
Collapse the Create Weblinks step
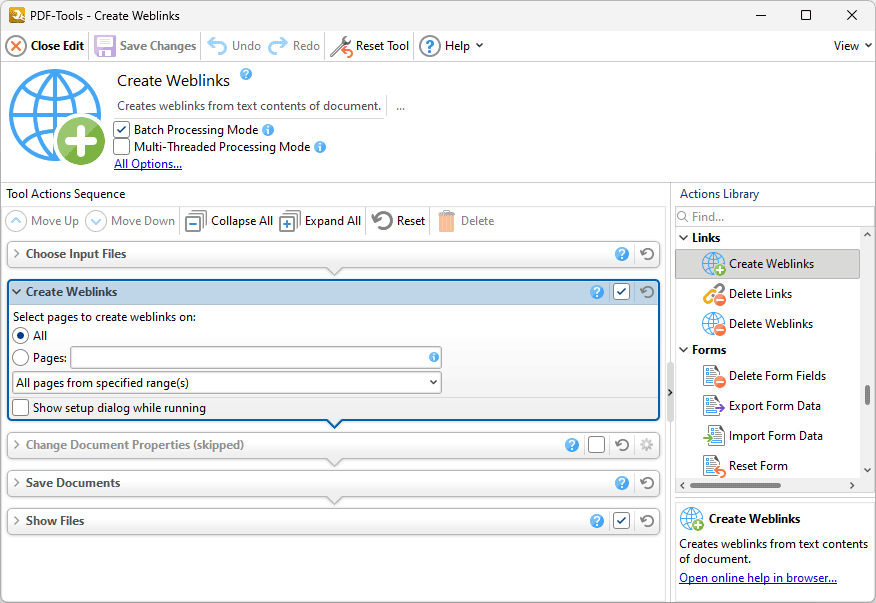17,292
